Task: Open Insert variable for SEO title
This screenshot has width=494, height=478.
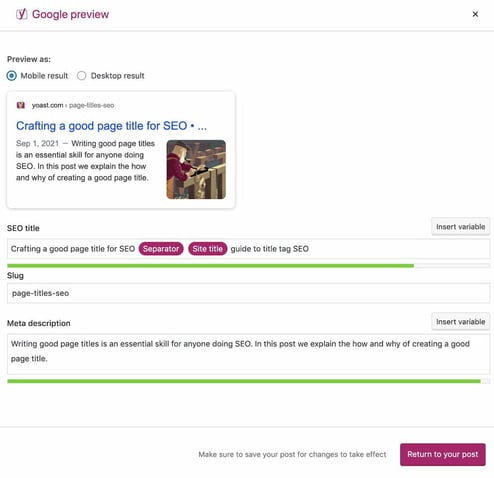Action: (460, 227)
